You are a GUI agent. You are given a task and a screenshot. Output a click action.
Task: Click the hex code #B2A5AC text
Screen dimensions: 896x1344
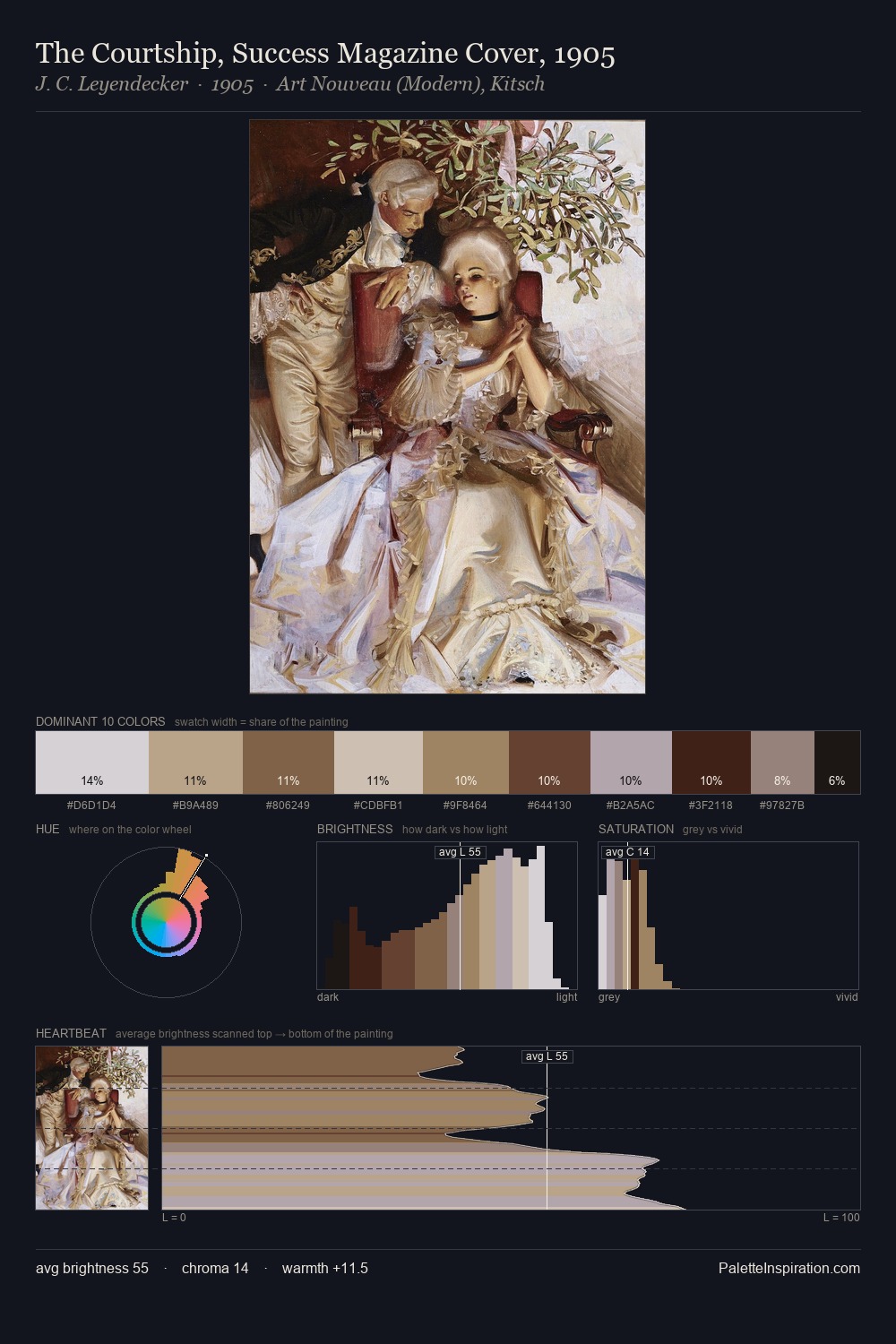(x=631, y=806)
